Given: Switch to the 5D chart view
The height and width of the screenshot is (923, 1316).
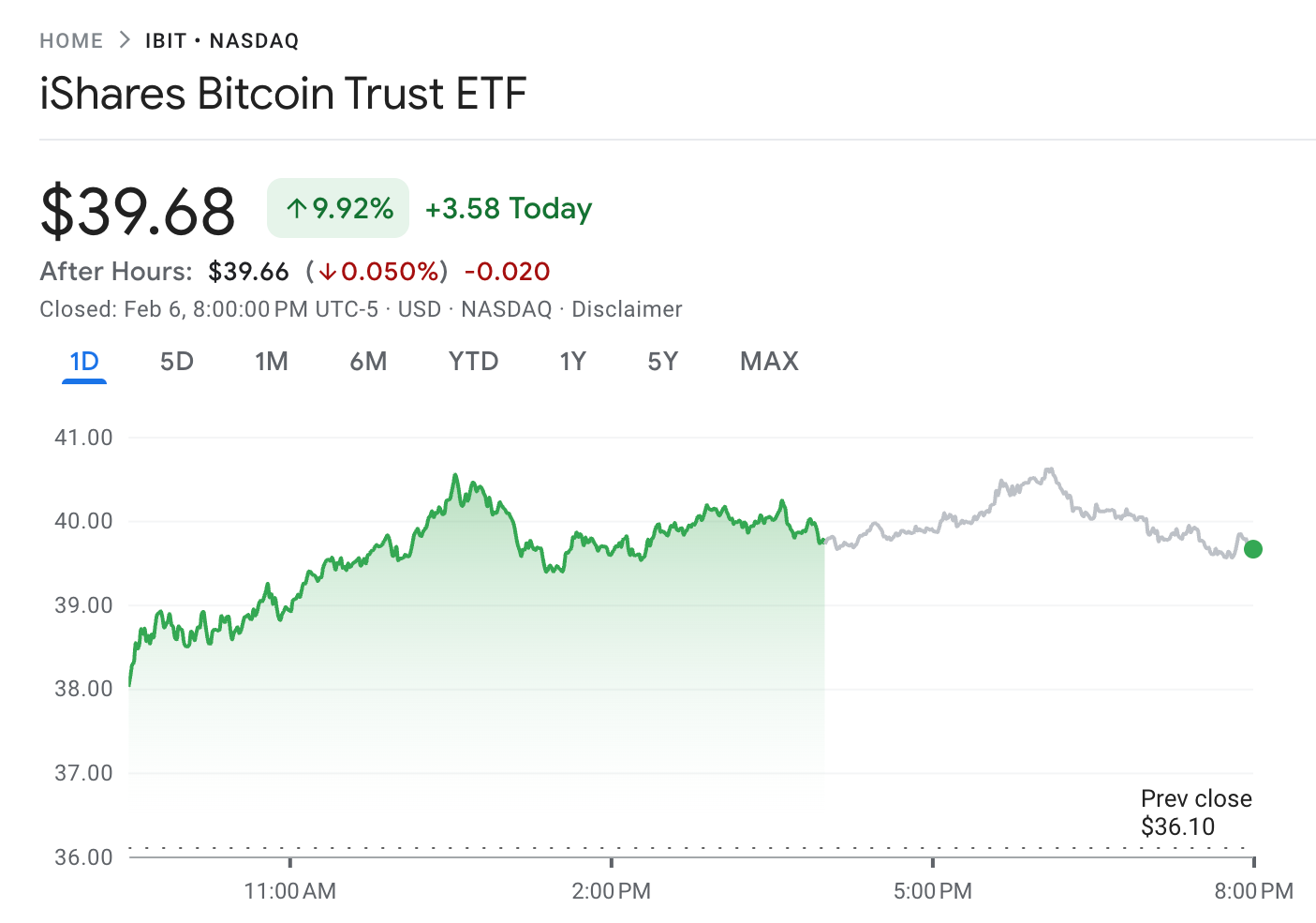Looking at the screenshot, I should [177, 361].
